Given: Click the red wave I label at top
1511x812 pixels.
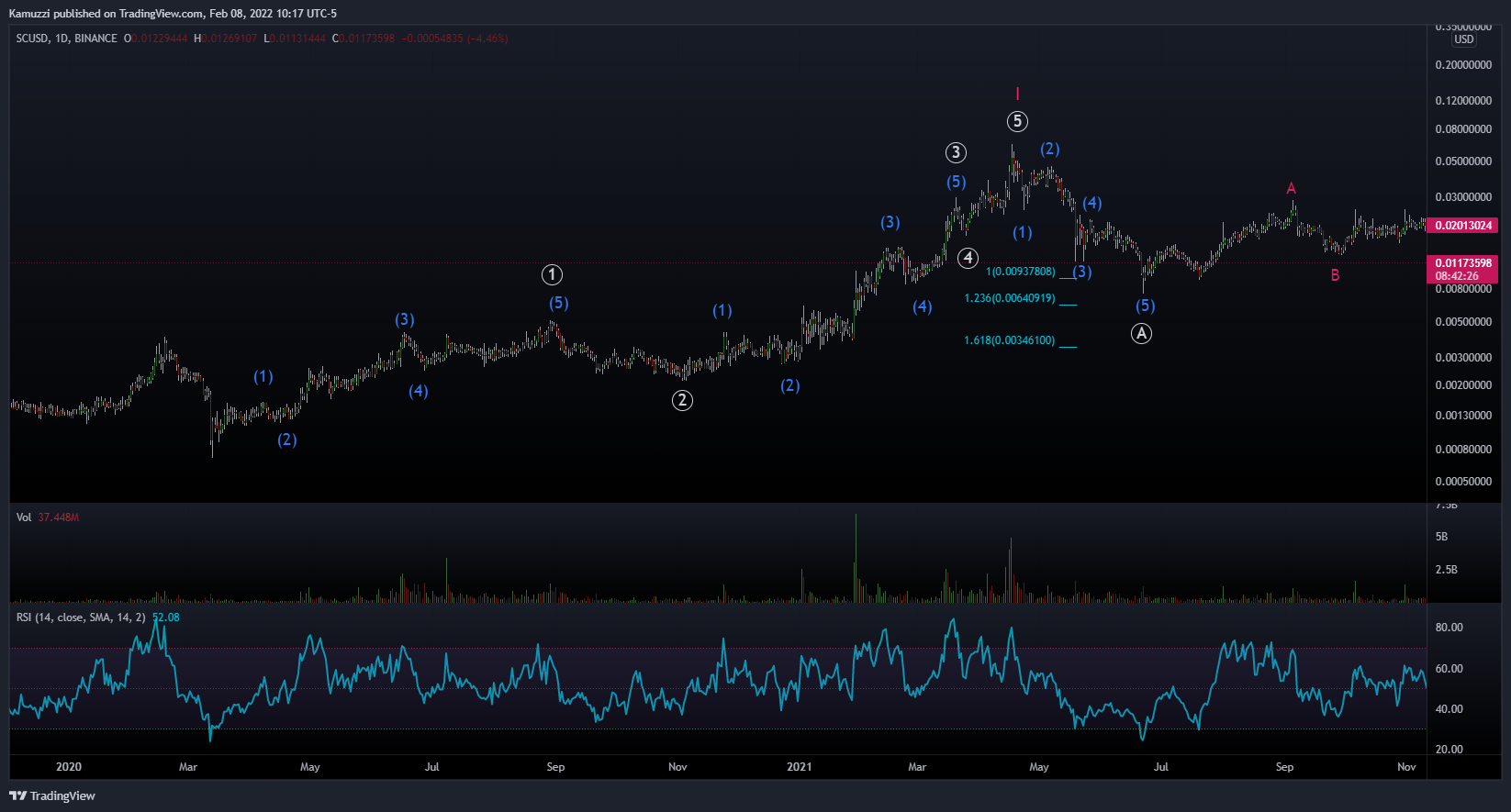Looking at the screenshot, I should [1017, 94].
